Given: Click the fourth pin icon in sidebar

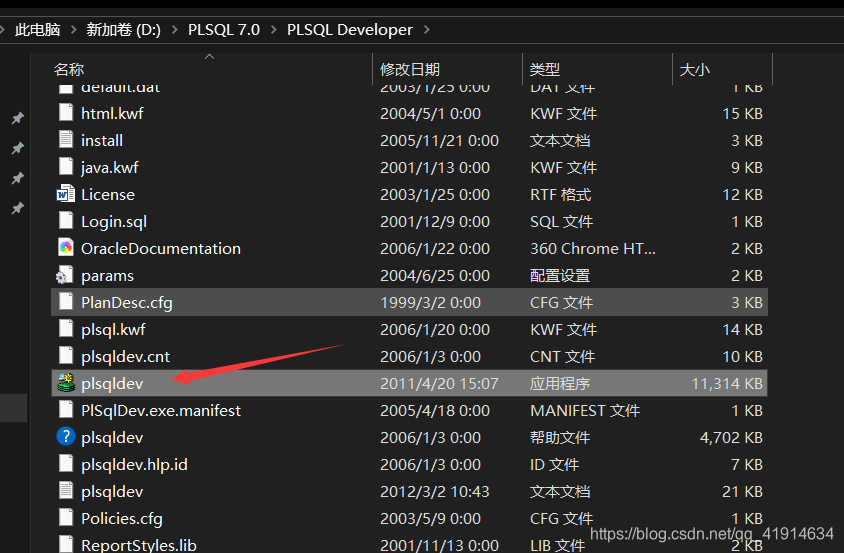Looking at the screenshot, I should click(18, 208).
